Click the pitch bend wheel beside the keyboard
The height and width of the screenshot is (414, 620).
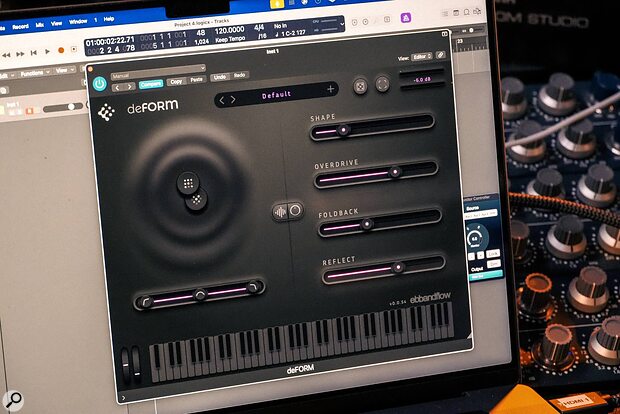pyautogui.click(x=125, y=365)
